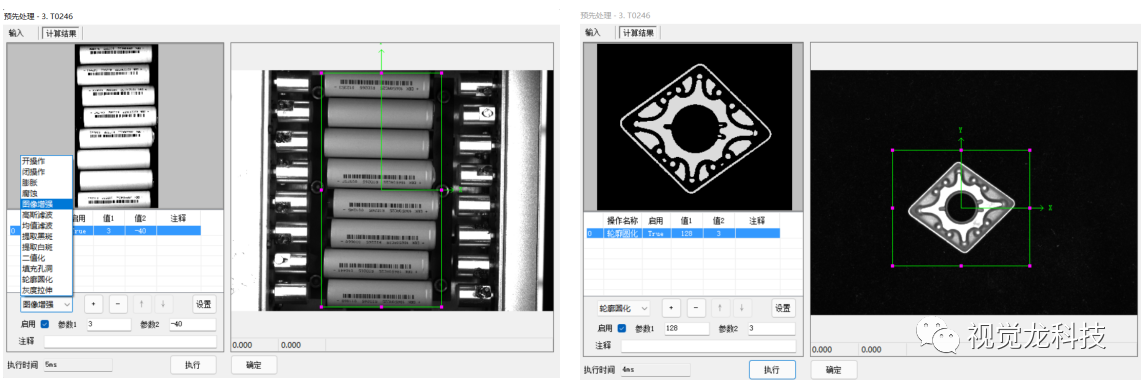
Task: Toggle the 启用 checkbox beside parameter value 3
Action: (45, 324)
